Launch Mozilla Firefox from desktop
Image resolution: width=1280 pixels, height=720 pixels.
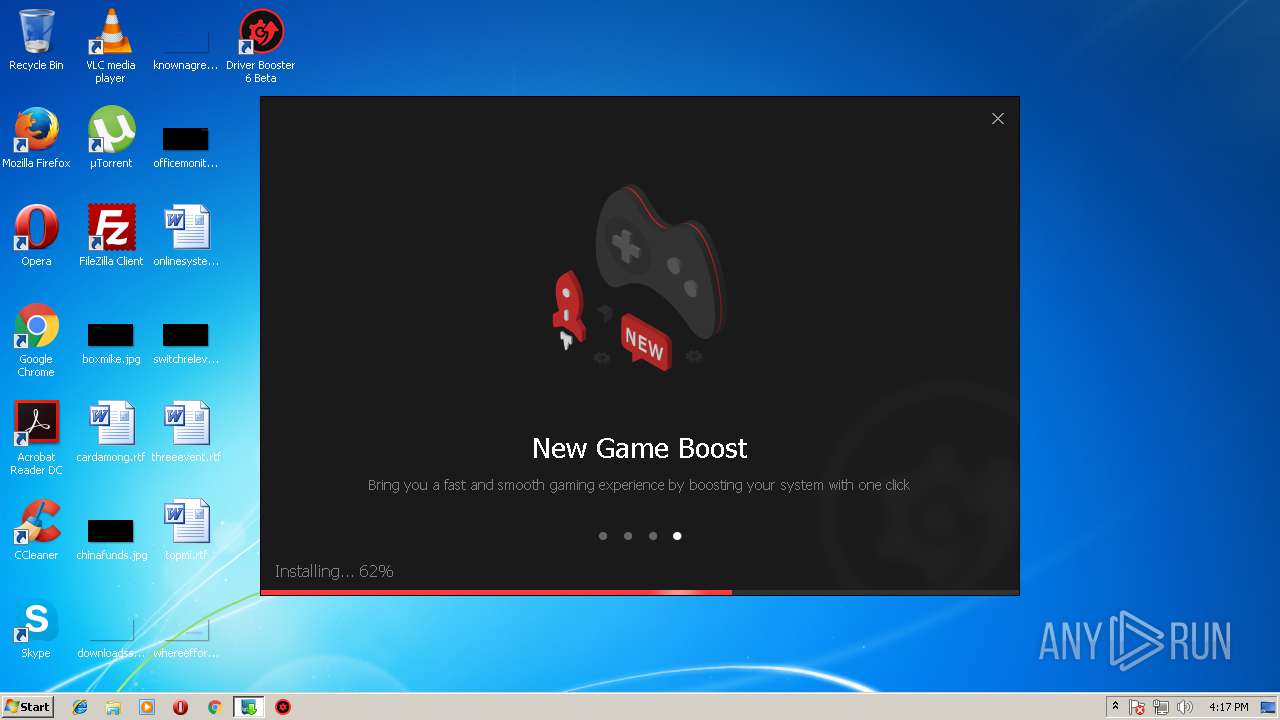(x=36, y=138)
